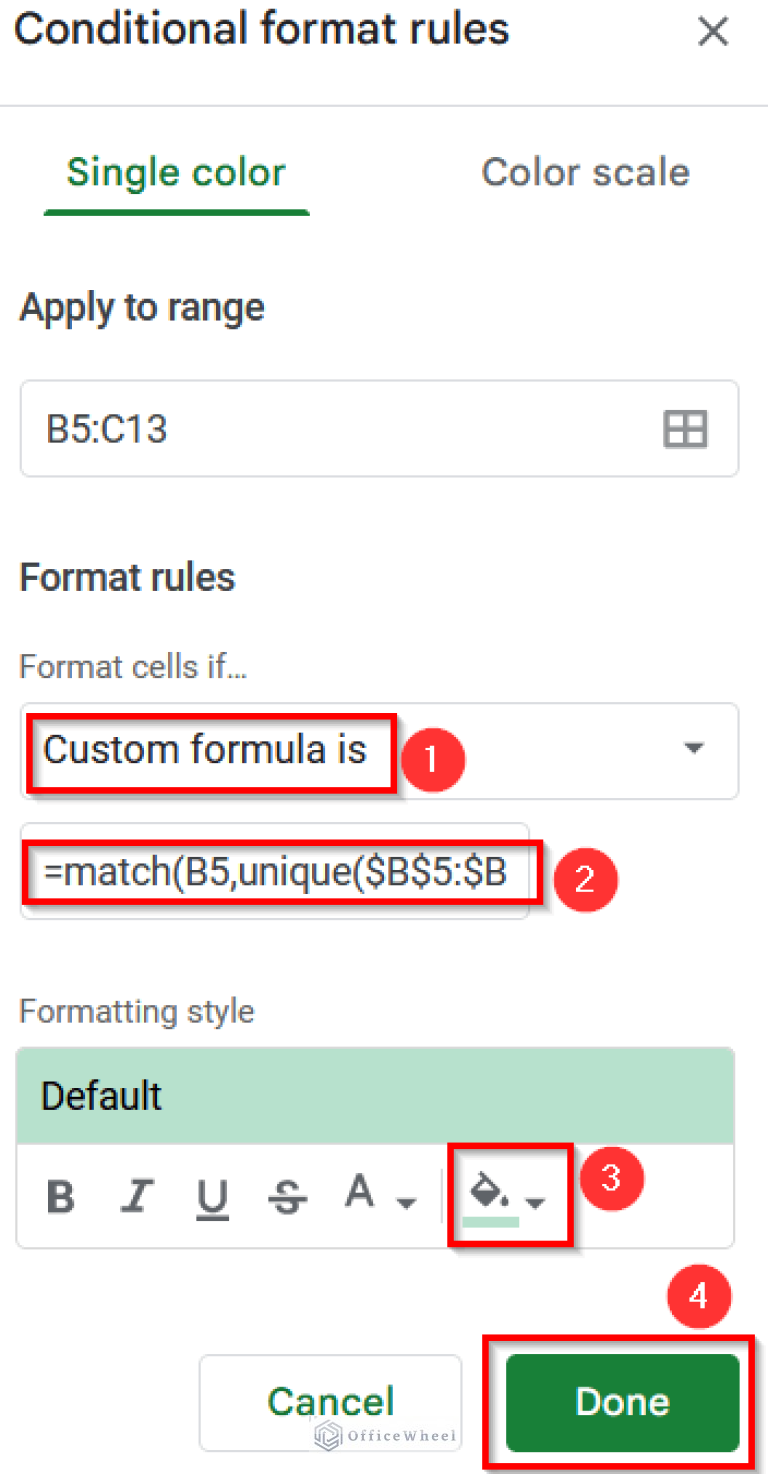Click the Default formatting preview swatch

(375, 1095)
